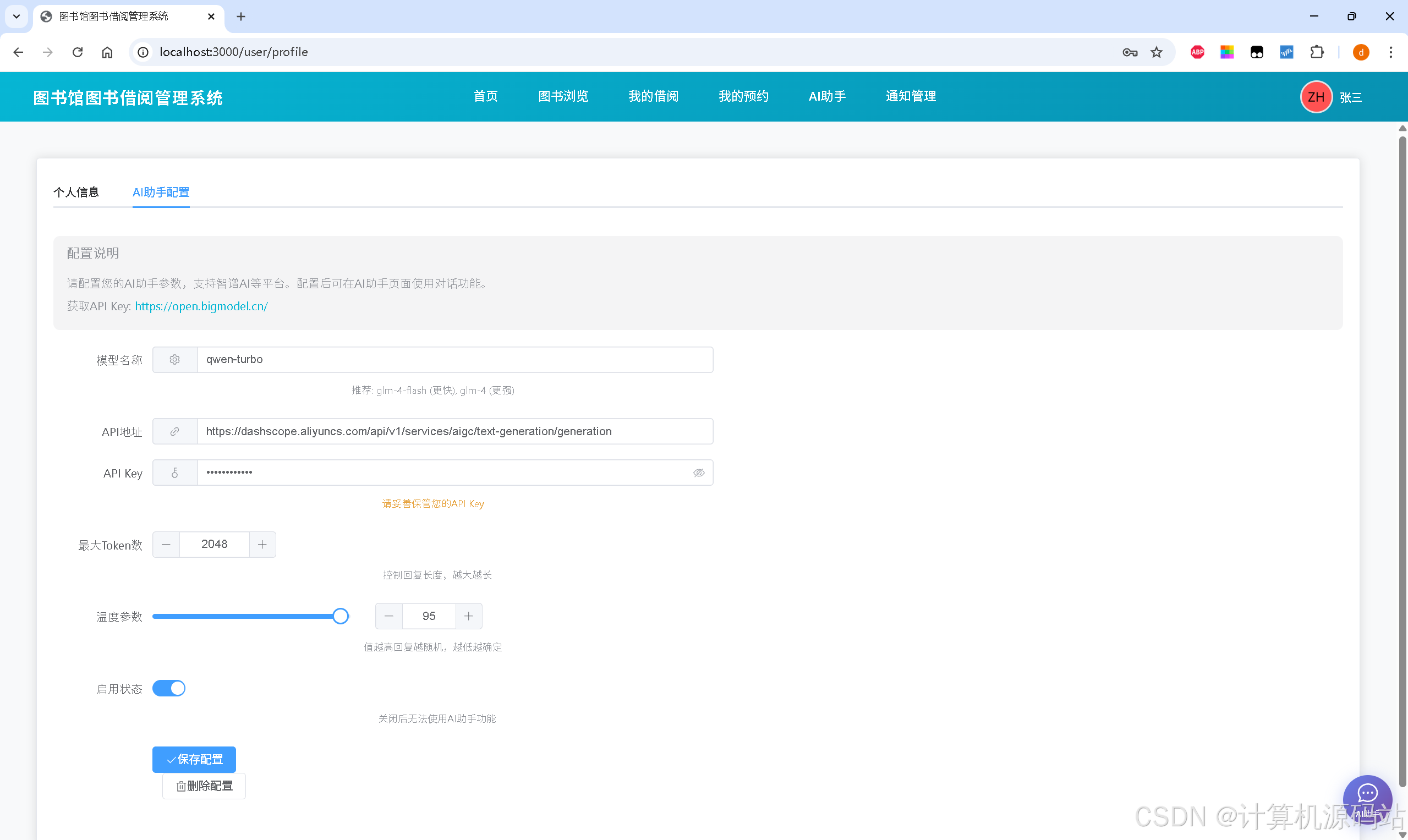Open Chrome's three-dot menu
Viewport: 1408px width, 840px height.
coord(1390,52)
